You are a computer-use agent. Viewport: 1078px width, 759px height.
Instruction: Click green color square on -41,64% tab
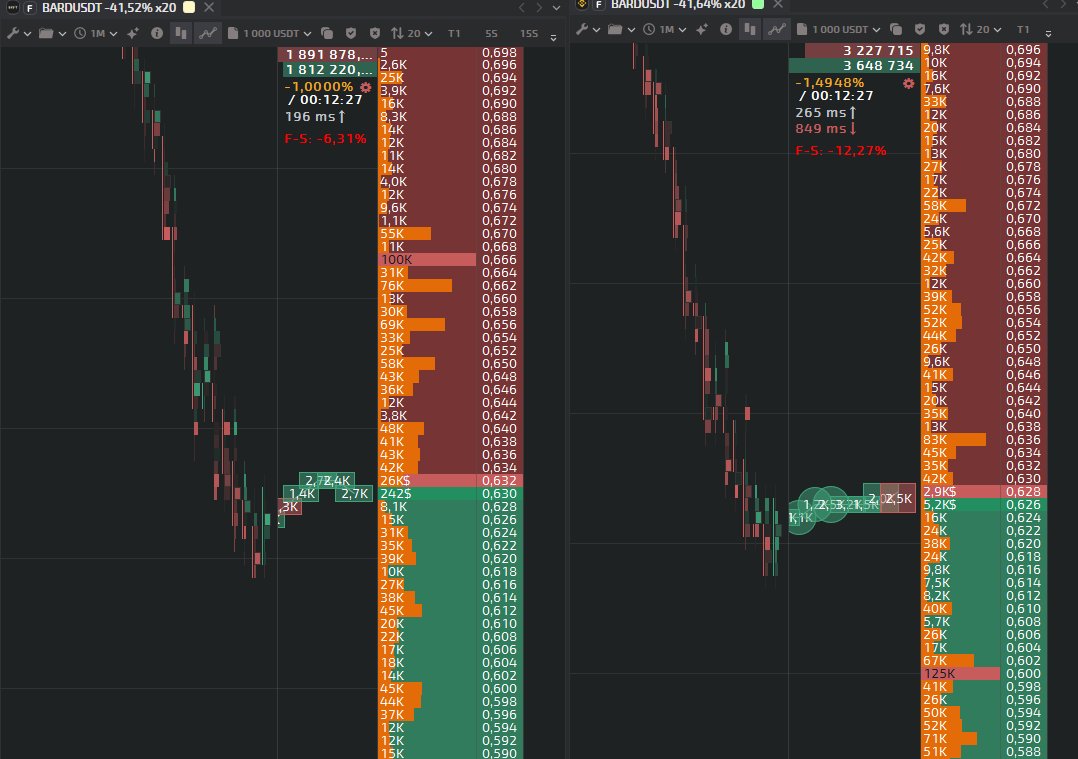758,4
